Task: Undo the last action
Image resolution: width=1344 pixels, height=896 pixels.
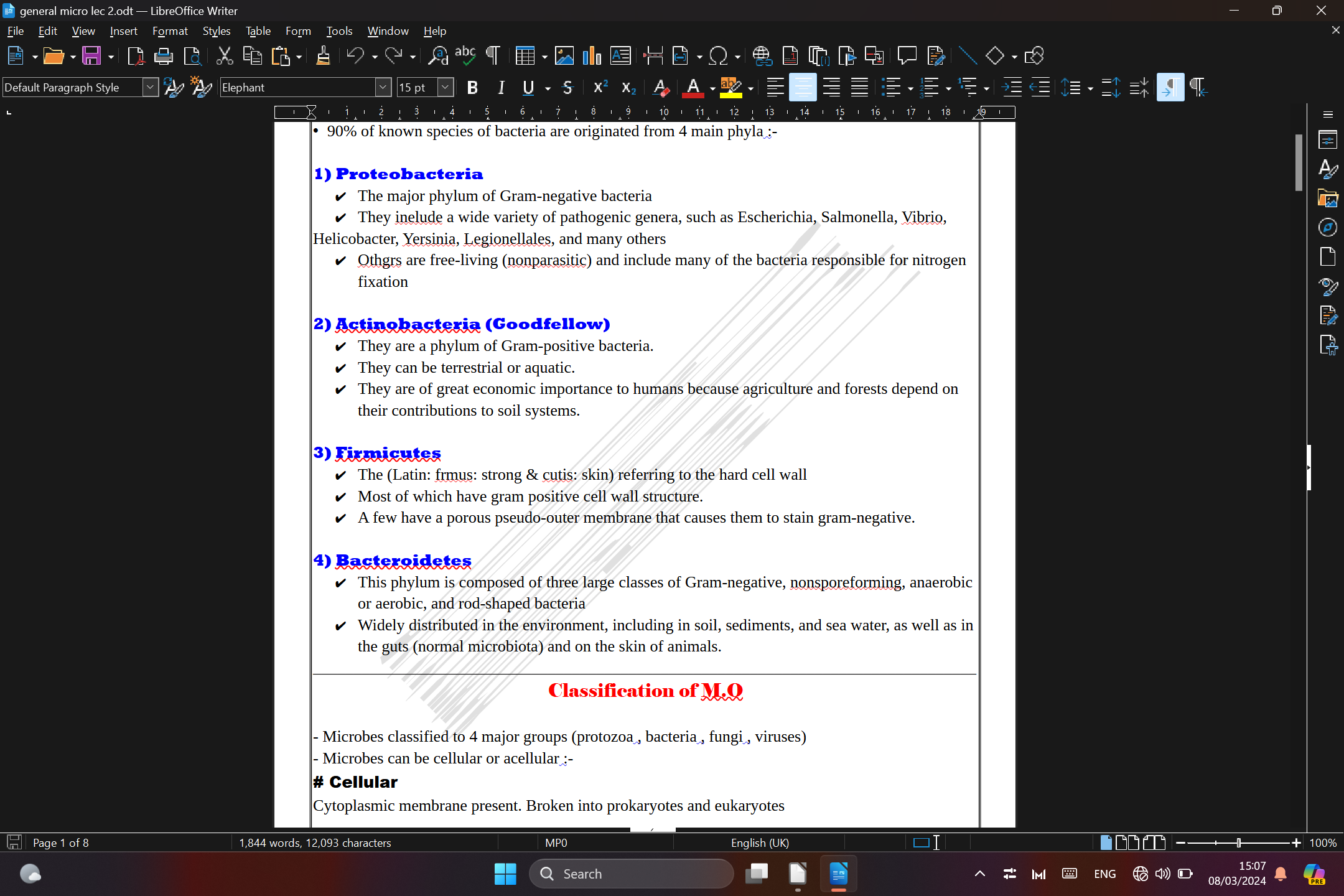Action: [355, 56]
